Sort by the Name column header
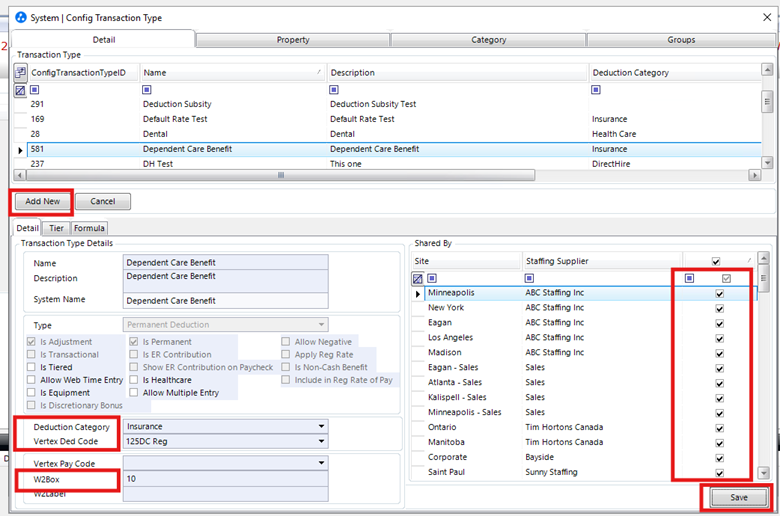Image resolution: width=780 pixels, height=516 pixels. (x=233, y=73)
